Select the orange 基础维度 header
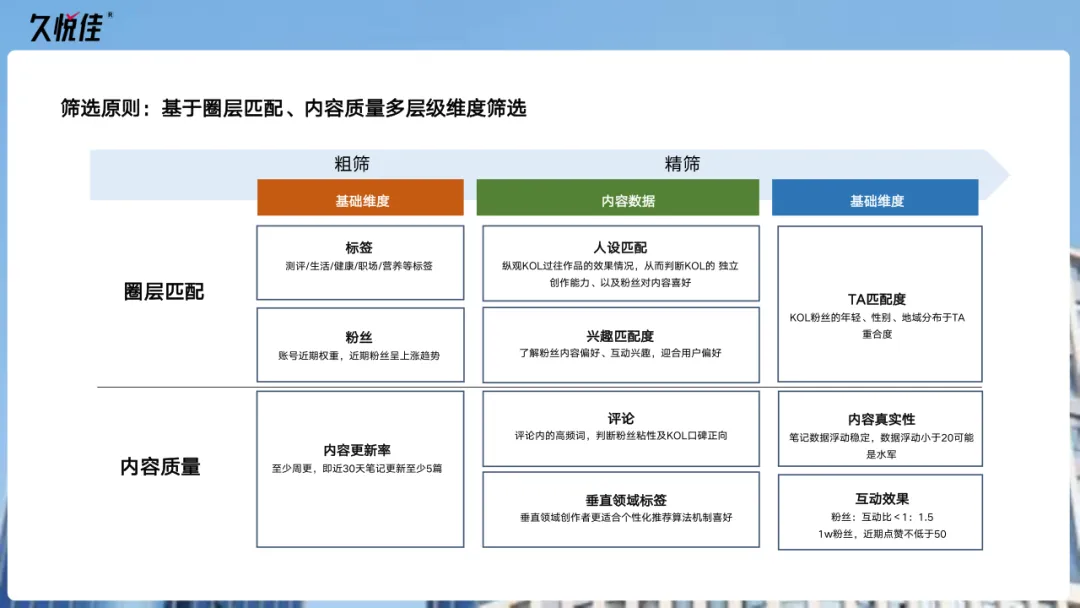The height and width of the screenshot is (608, 1080). 360,198
